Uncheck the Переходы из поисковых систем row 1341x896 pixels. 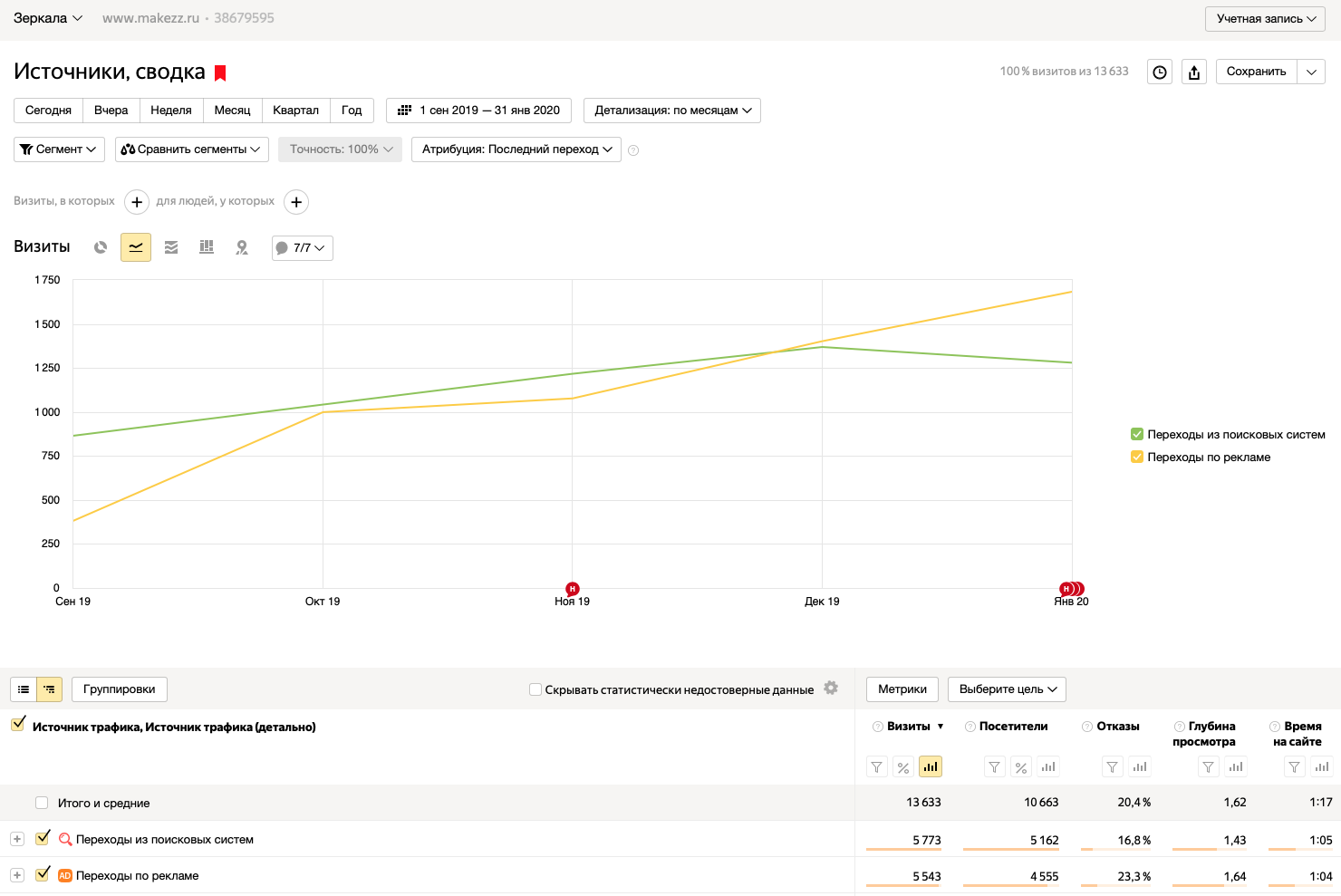pyautogui.click(x=42, y=838)
